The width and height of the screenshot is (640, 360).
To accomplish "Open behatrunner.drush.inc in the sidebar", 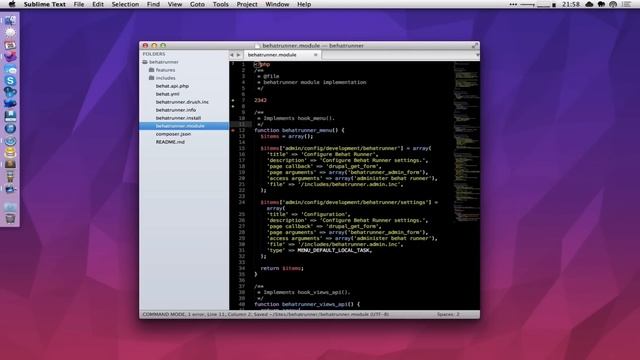I will [182, 102].
